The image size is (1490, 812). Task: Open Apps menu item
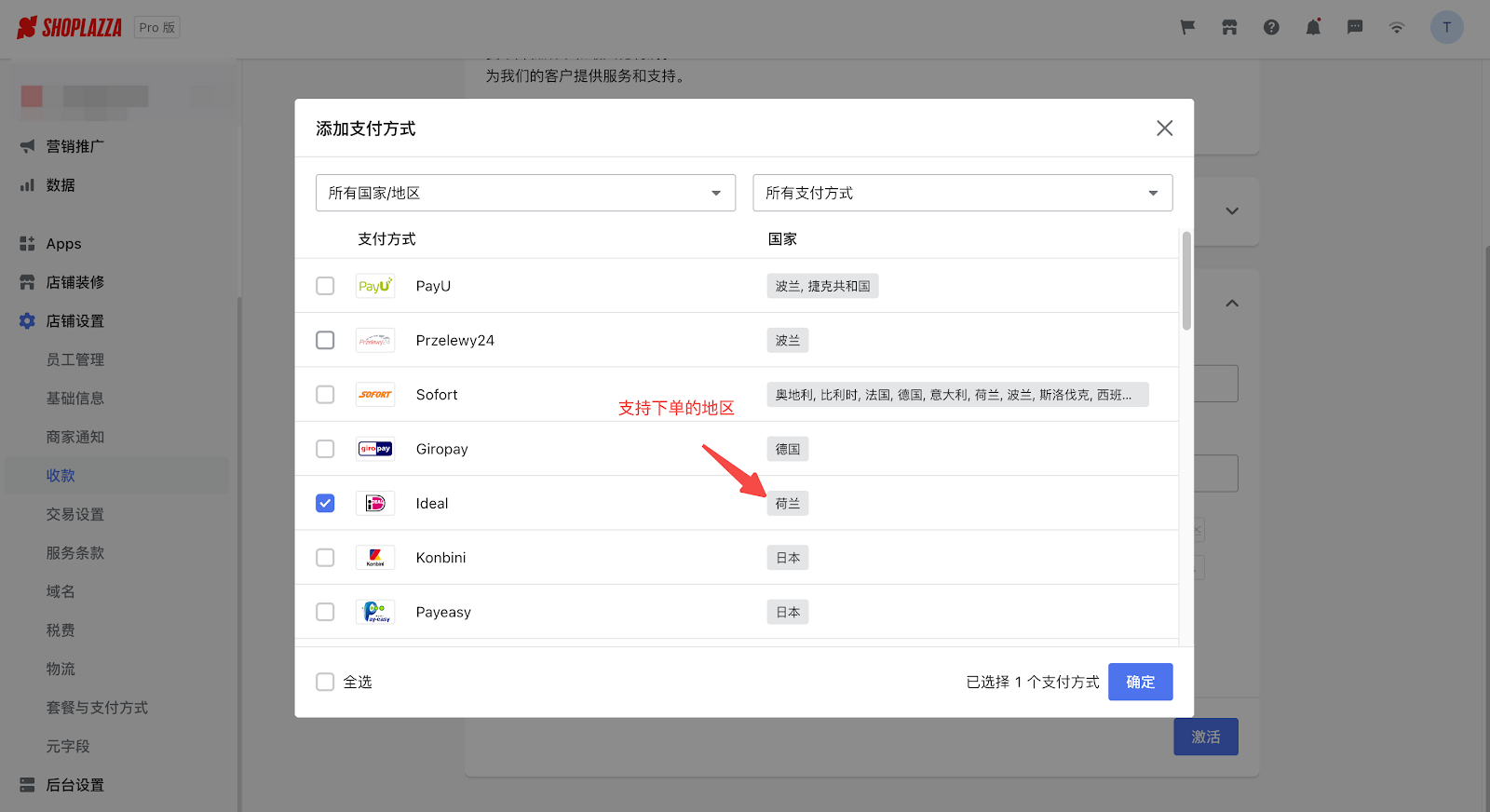point(63,244)
